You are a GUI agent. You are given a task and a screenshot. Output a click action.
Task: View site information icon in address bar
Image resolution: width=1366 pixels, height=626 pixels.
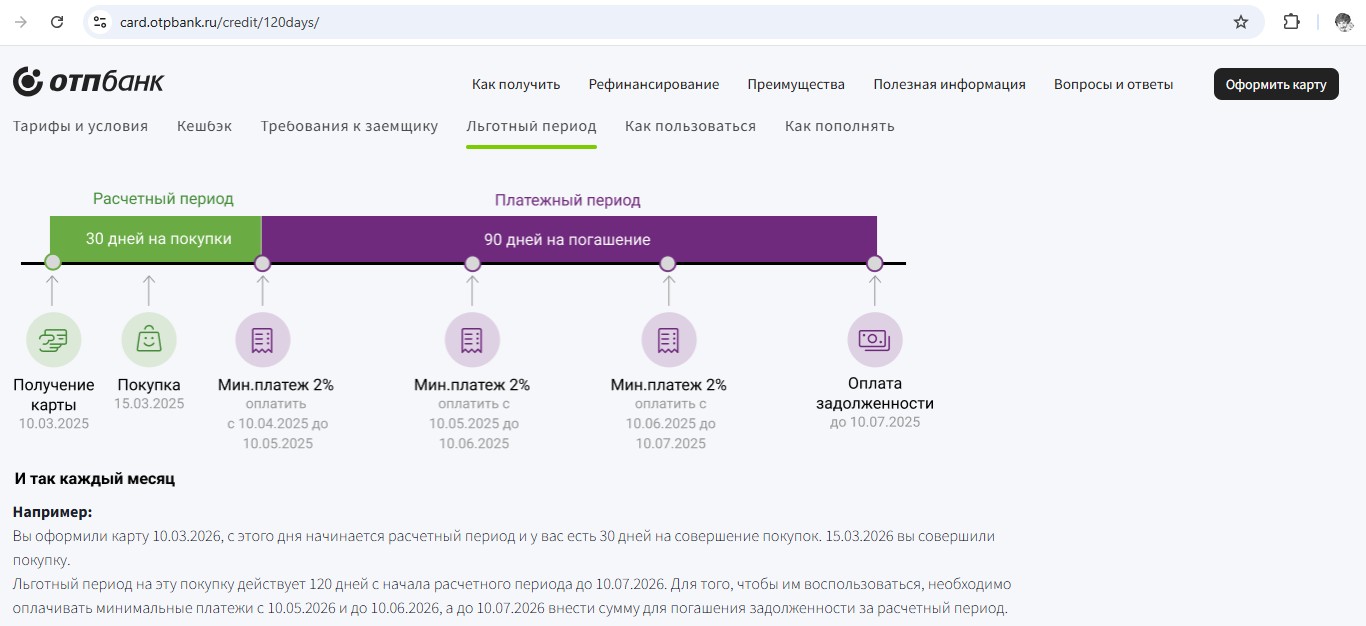coord(98,22)
